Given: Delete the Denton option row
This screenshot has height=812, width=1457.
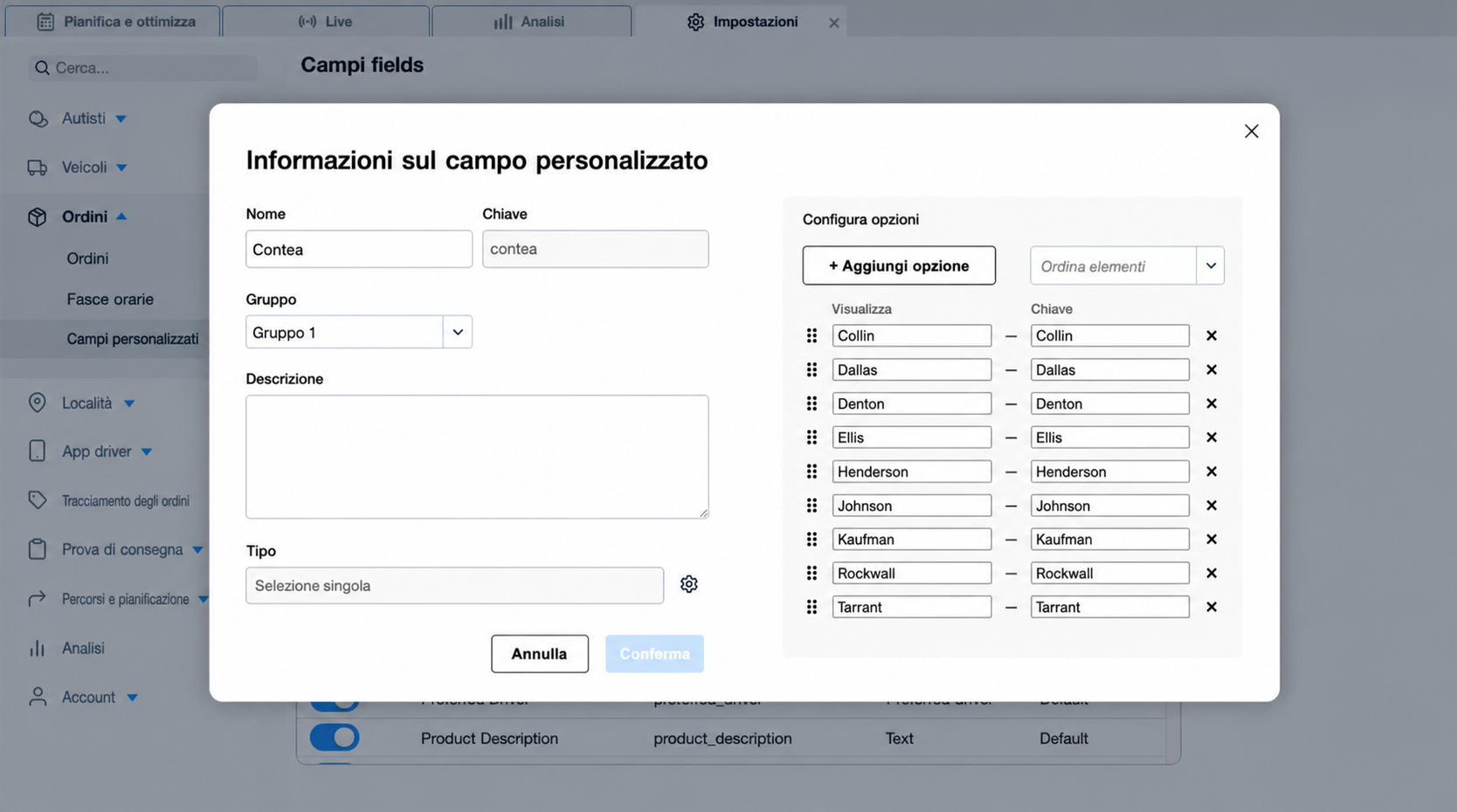Looking at the screenshot, I should click(1211, 403).
